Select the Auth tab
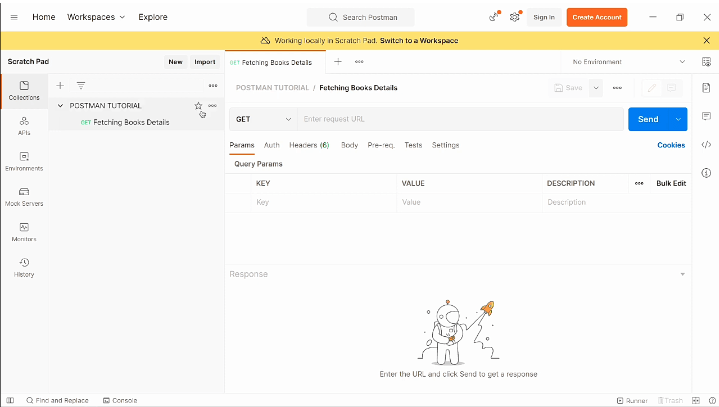 click(271, 145)
